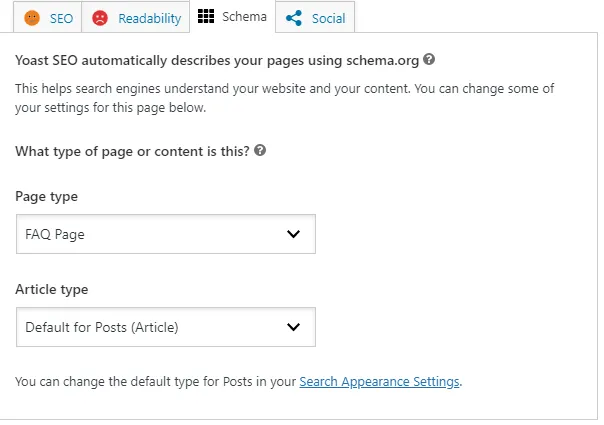Click 'Yoast SEO automatically describes your pages' heading
604x425 pixels.
[217, 60]
